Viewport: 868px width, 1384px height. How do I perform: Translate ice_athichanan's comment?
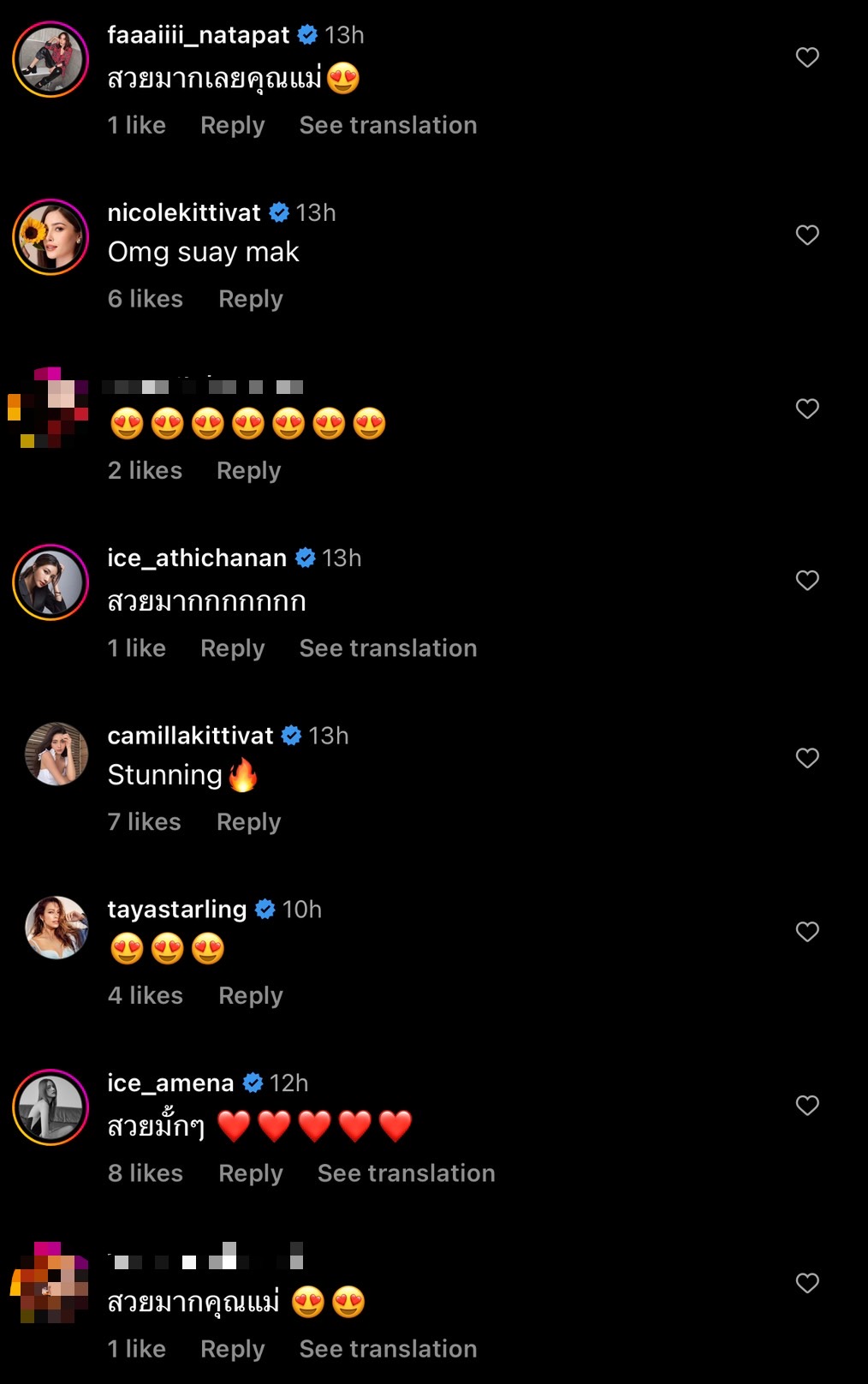(x=388, y=648)
